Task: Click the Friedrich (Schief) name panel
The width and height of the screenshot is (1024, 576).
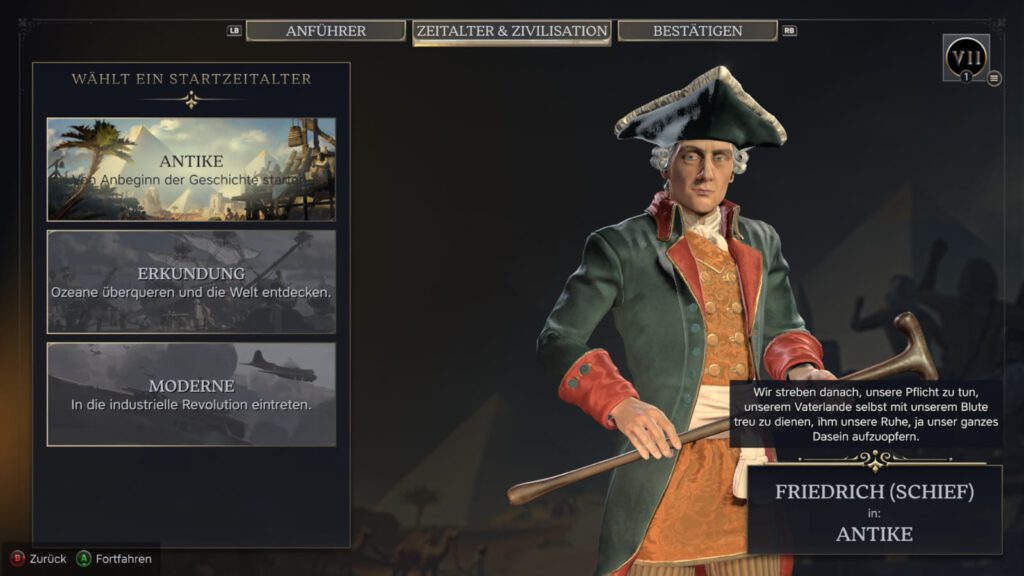Action: [874, 510]
